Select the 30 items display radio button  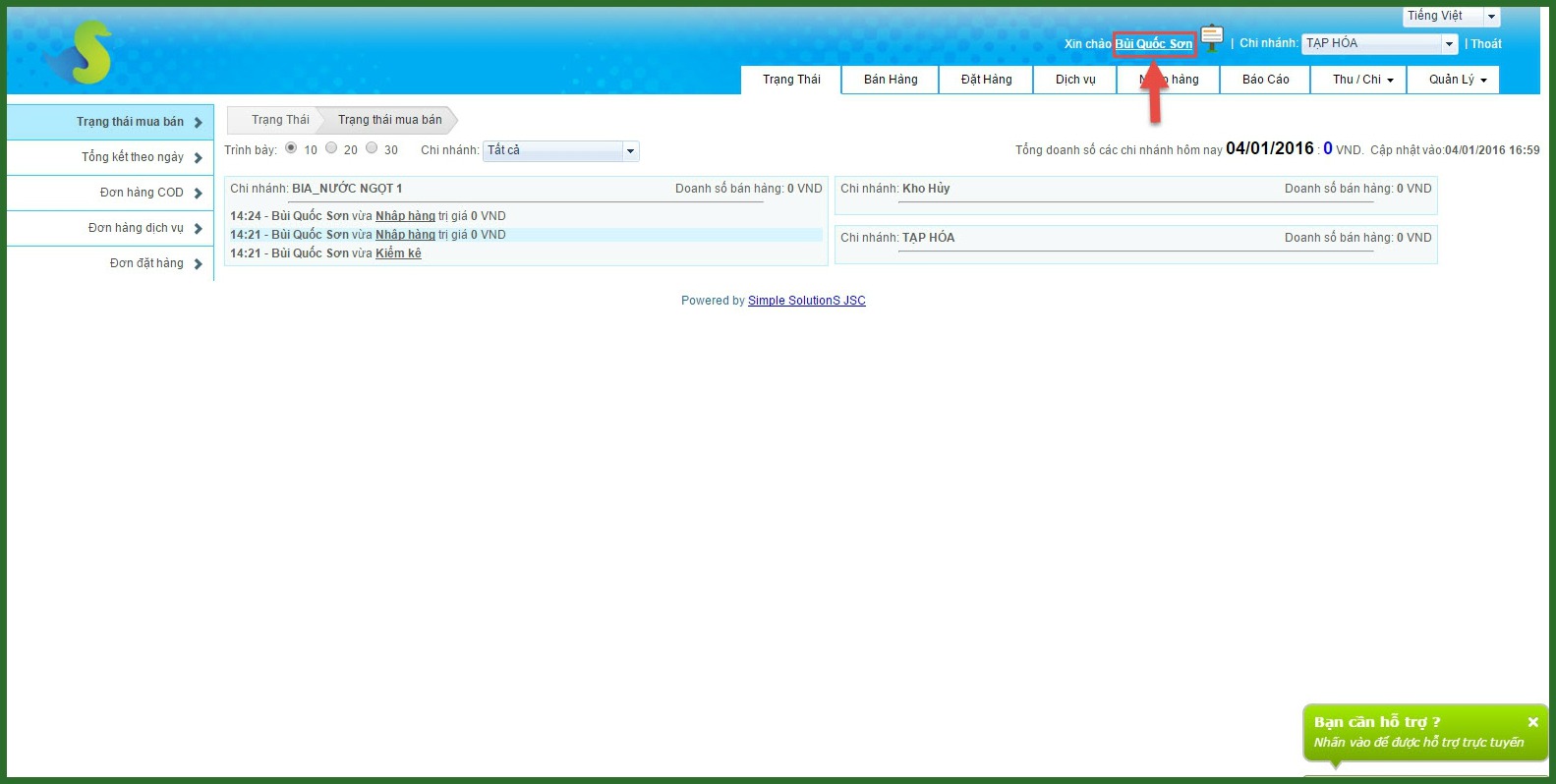(372, 148)
